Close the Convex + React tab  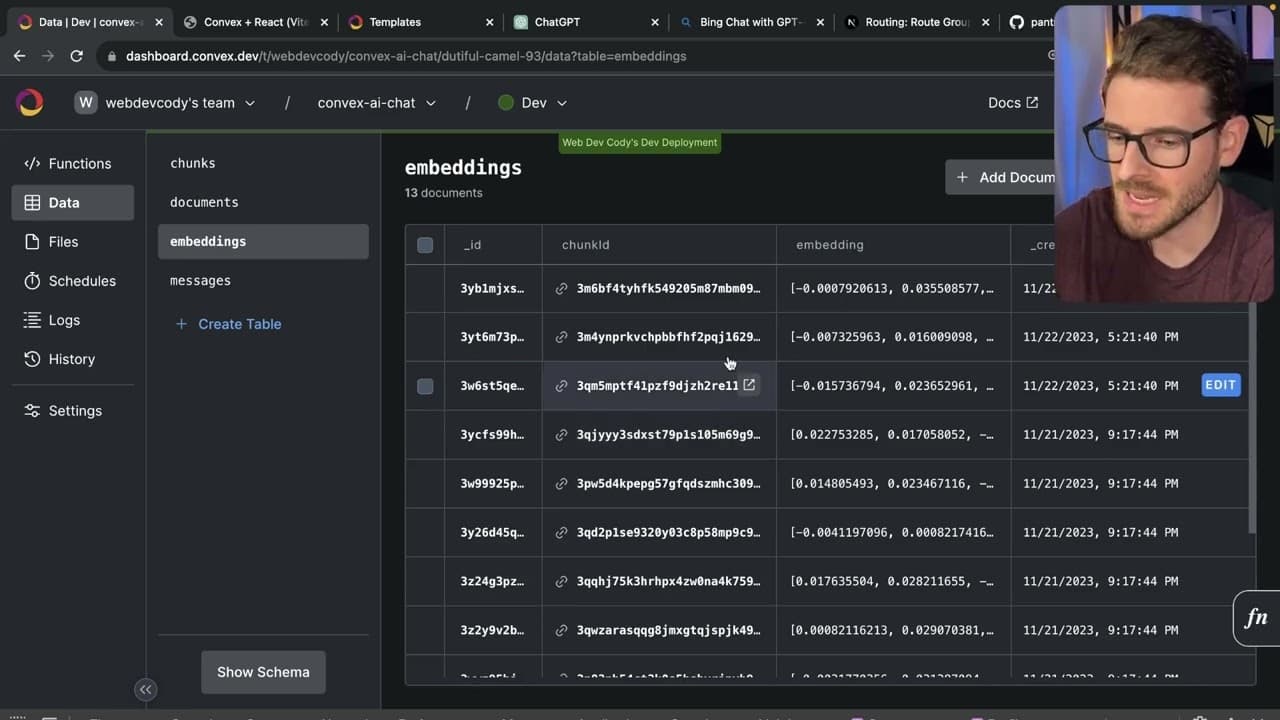[x=324, y=22]
